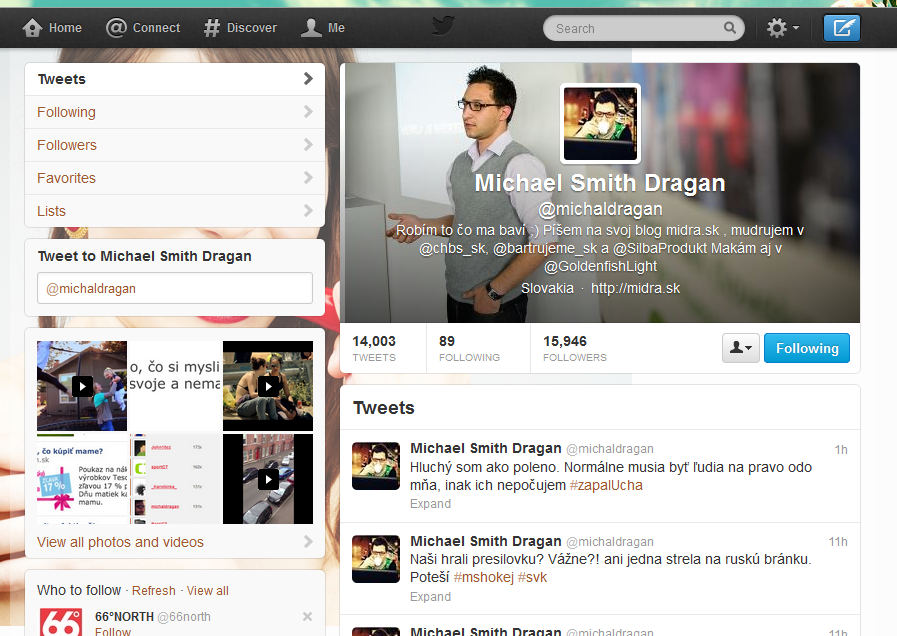Click the Twitter bird logo

tap(443, 26)
